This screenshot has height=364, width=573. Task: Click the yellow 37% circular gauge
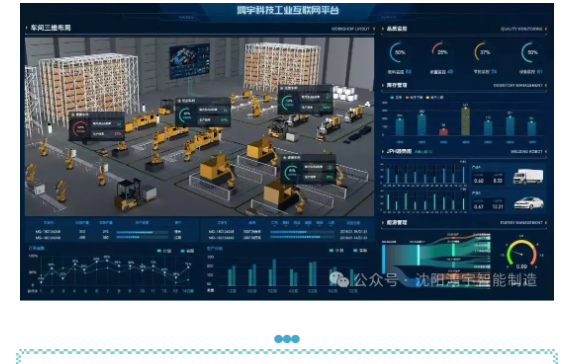pos(484,52)
